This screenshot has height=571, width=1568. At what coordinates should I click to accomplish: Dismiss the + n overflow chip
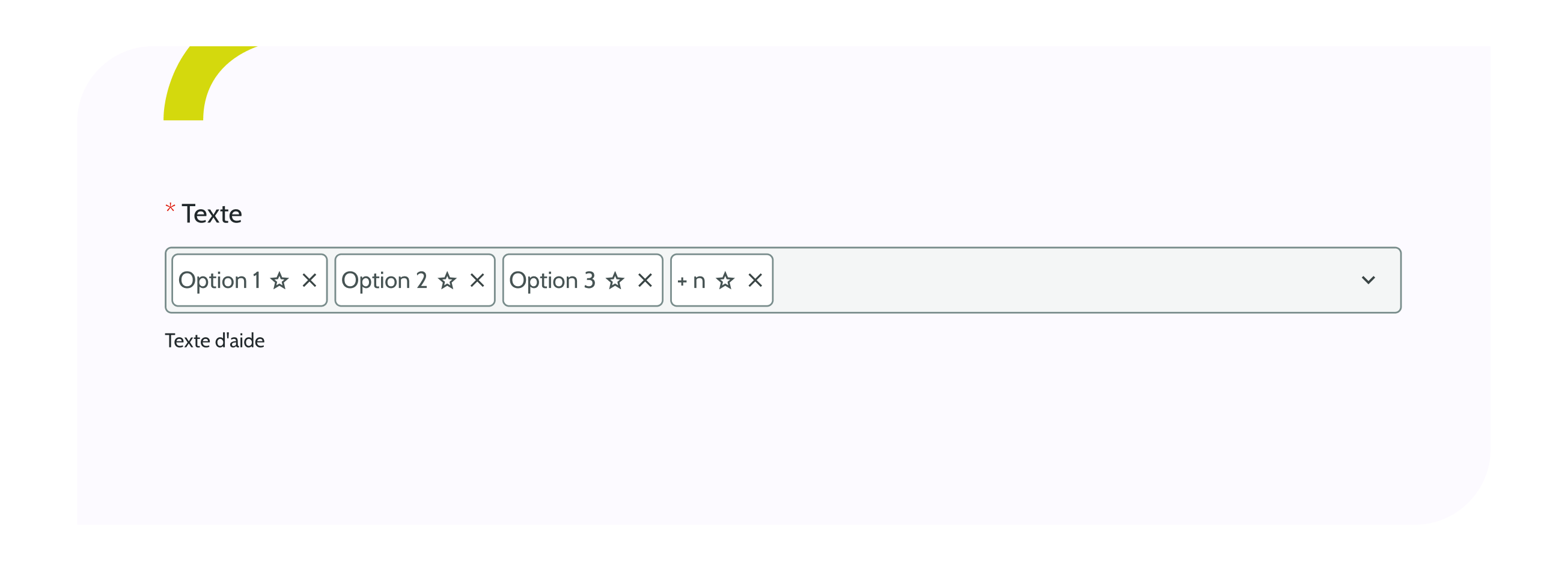pos(755,281)
